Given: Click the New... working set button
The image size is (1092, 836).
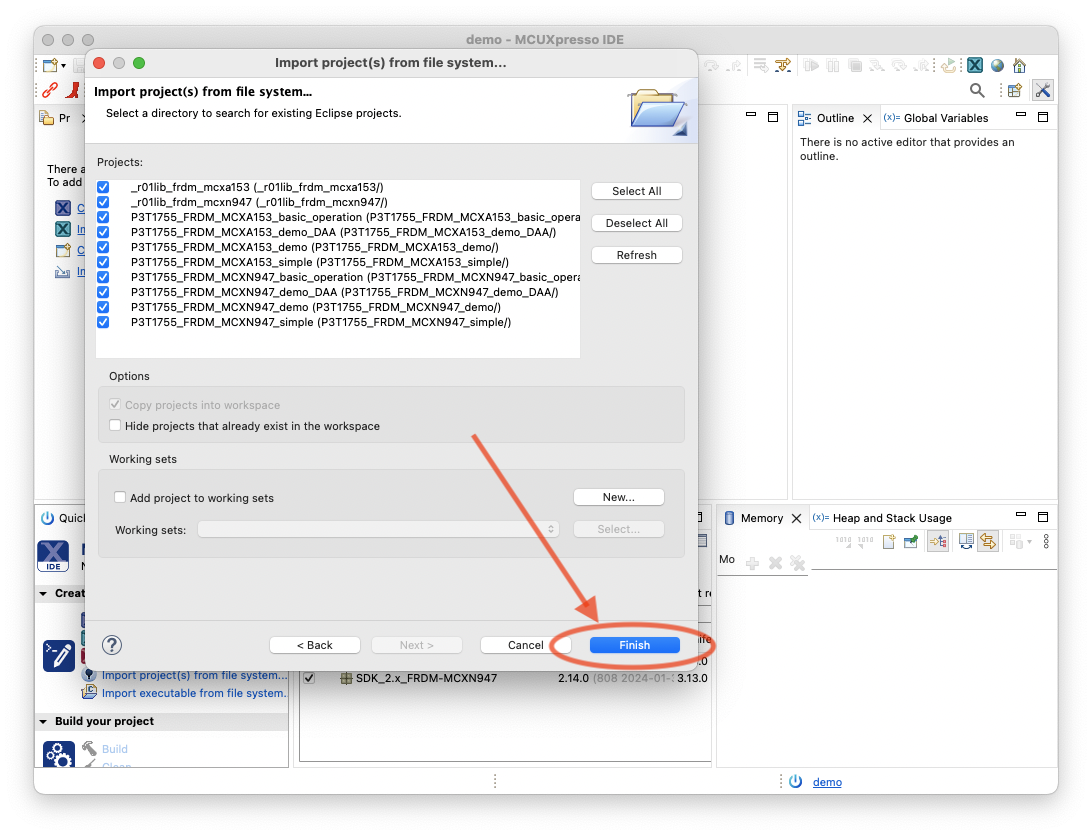Looking at the screenshot, I should coord(618,497).
